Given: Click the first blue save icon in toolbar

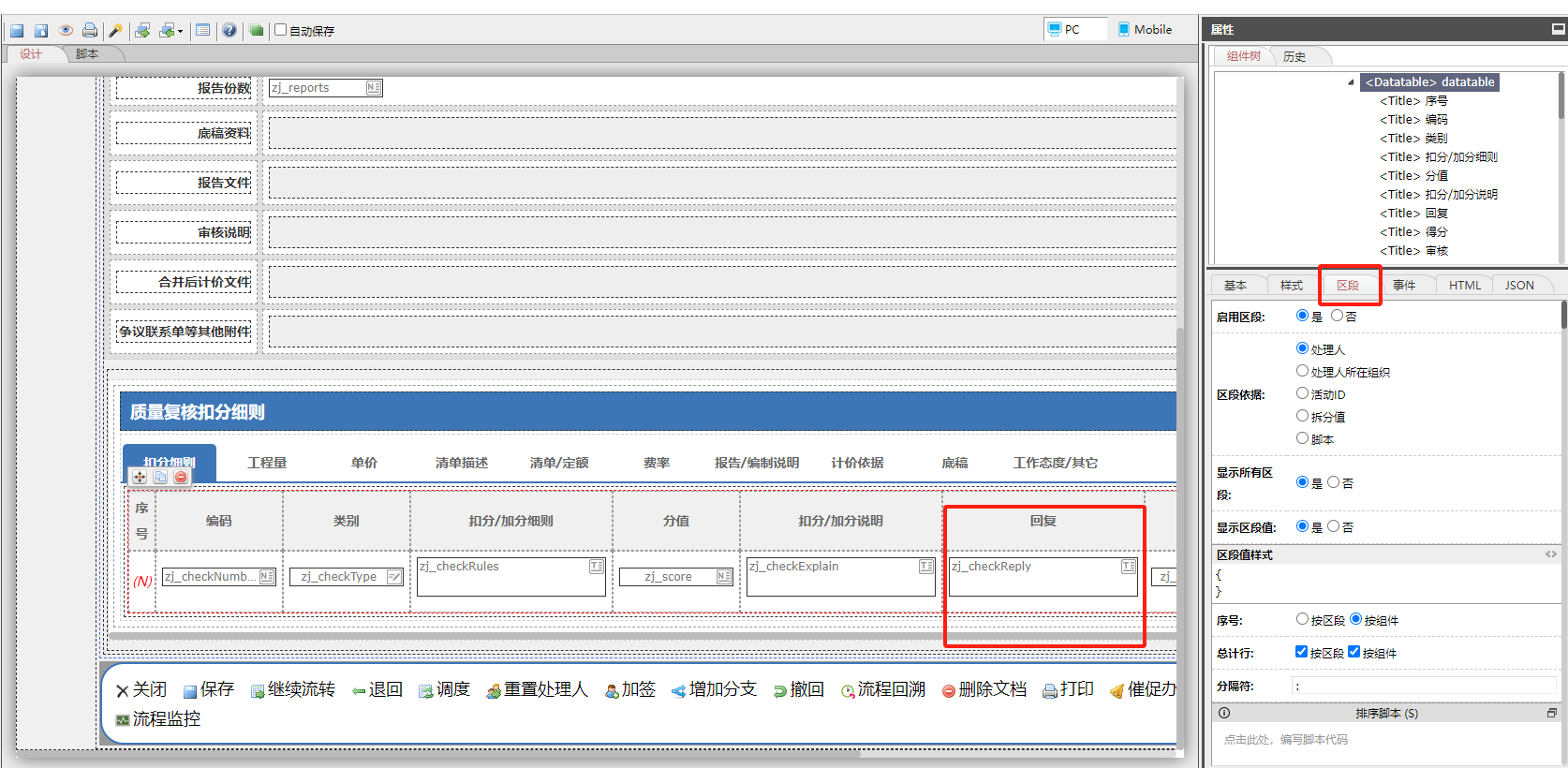Looking at the screenshot, I should click(x=17, y=31).
